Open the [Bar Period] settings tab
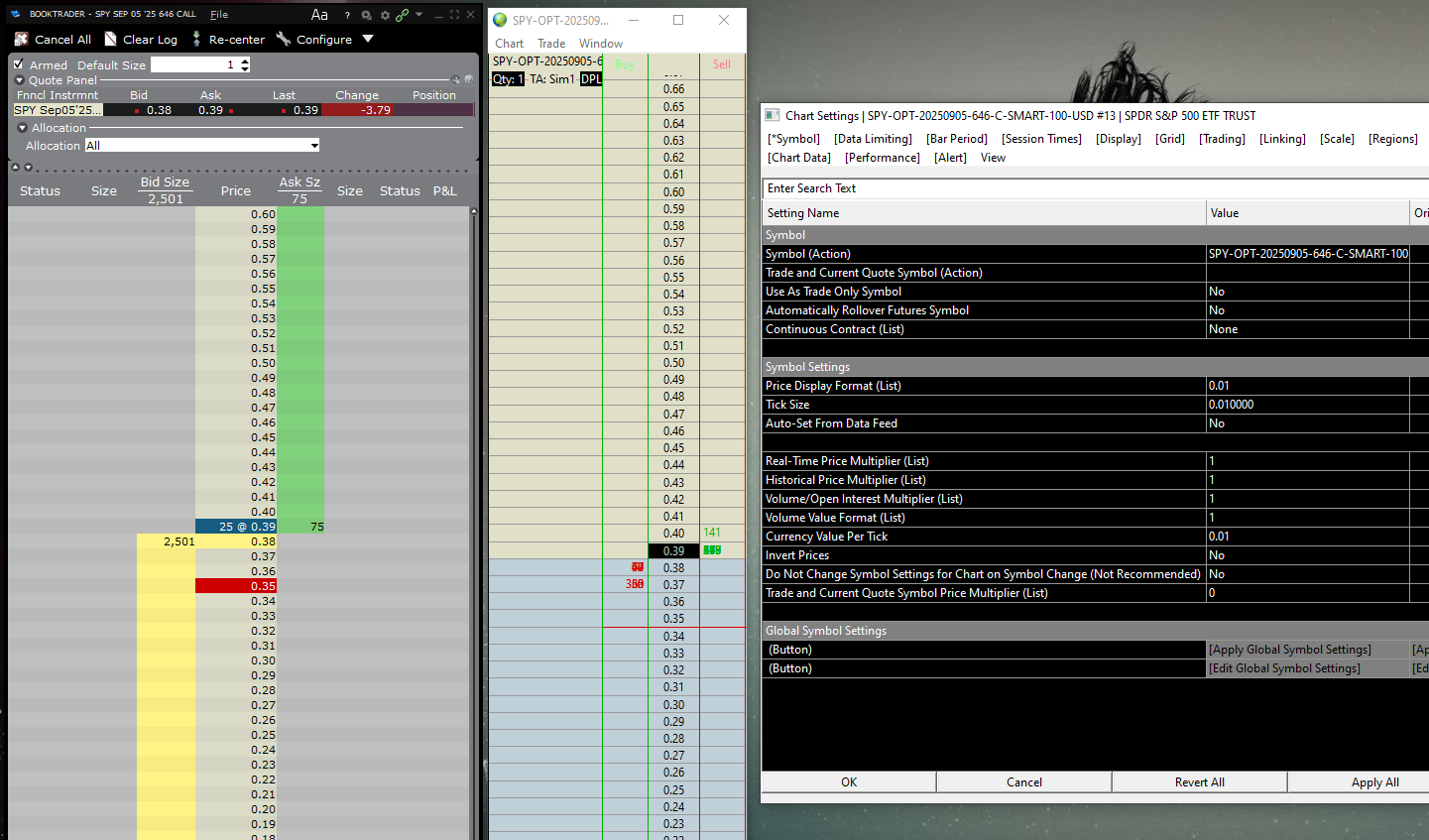The width and height of the screenshot is (1429, 840). click(956, 139)
